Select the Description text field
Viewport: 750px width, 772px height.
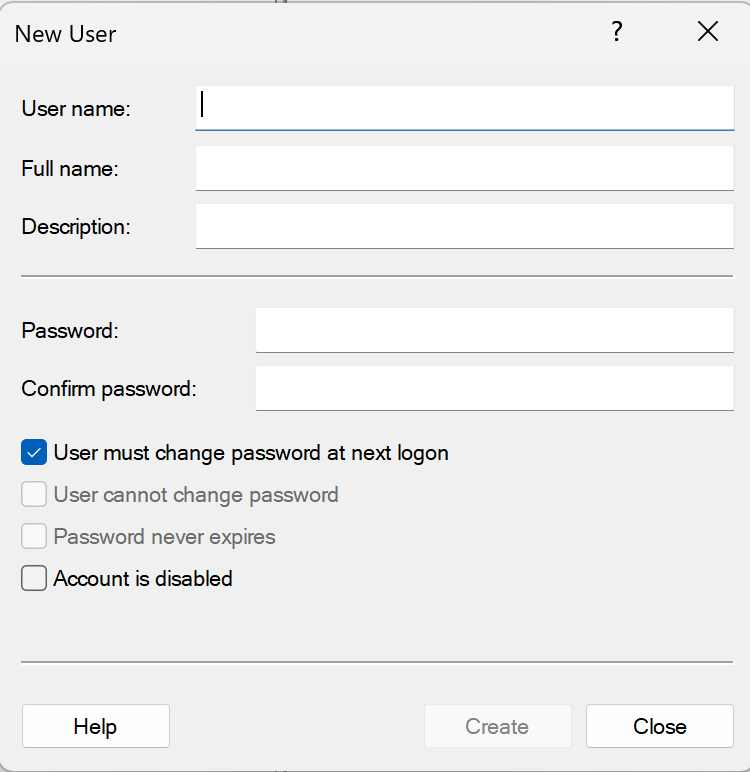[x=464, y=226]
